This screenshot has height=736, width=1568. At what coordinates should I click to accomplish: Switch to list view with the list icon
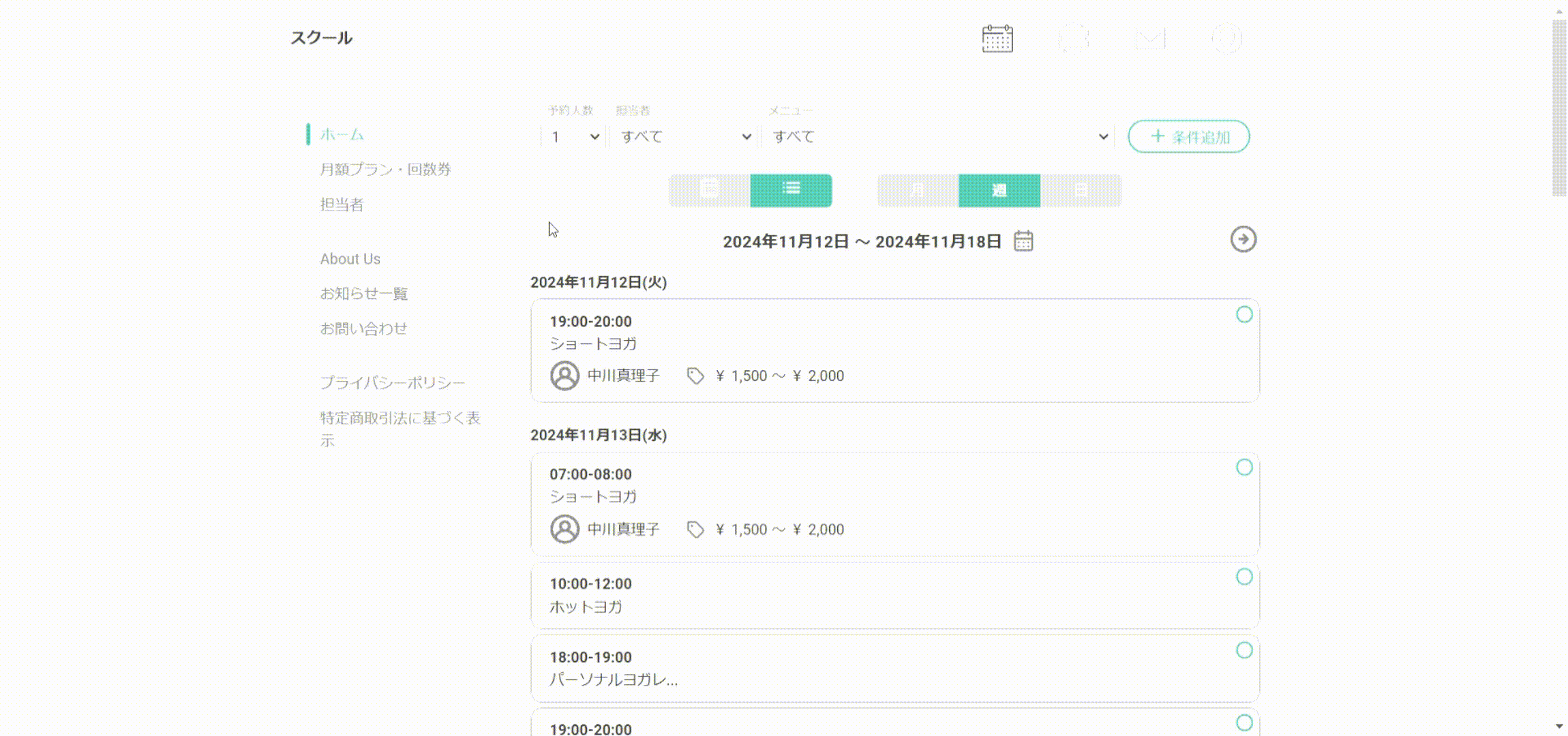(791, 190)
